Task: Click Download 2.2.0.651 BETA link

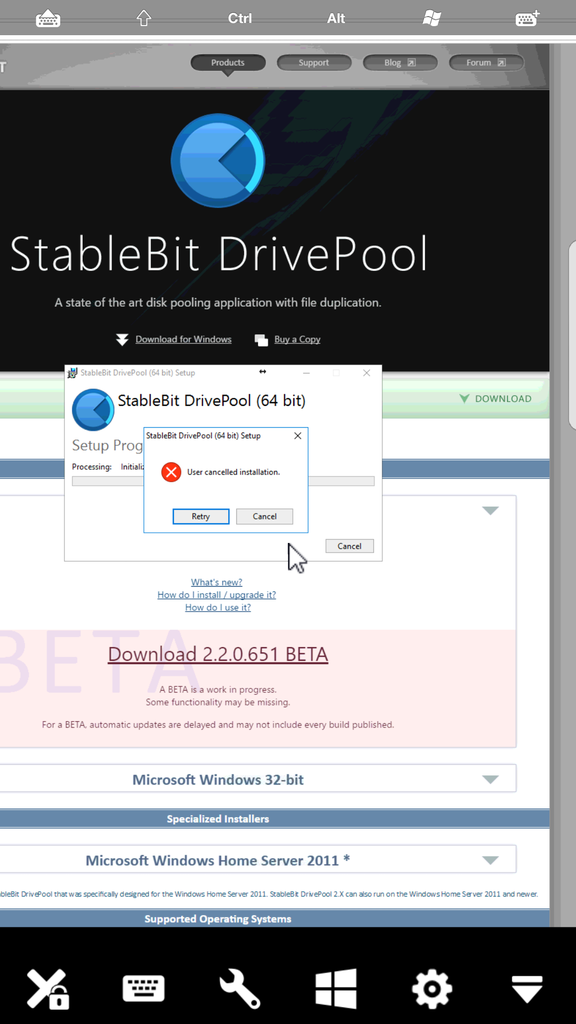Action: pos(217,654)
